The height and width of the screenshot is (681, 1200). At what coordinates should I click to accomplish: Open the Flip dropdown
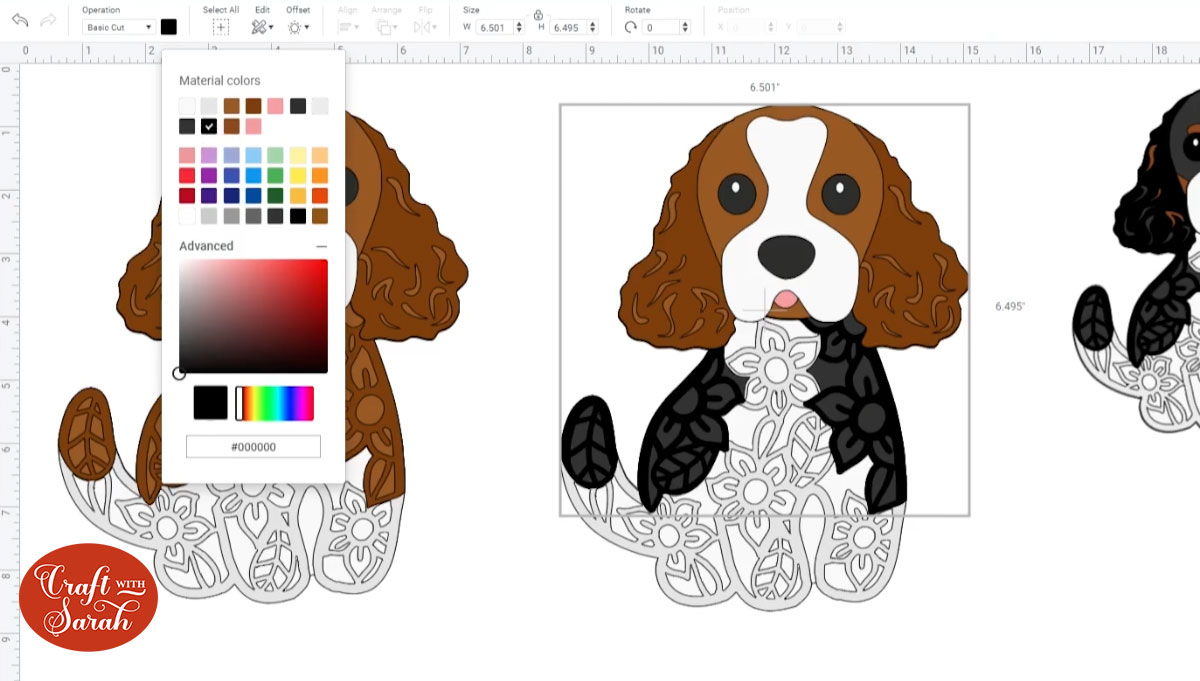click(x=426, y=27)
